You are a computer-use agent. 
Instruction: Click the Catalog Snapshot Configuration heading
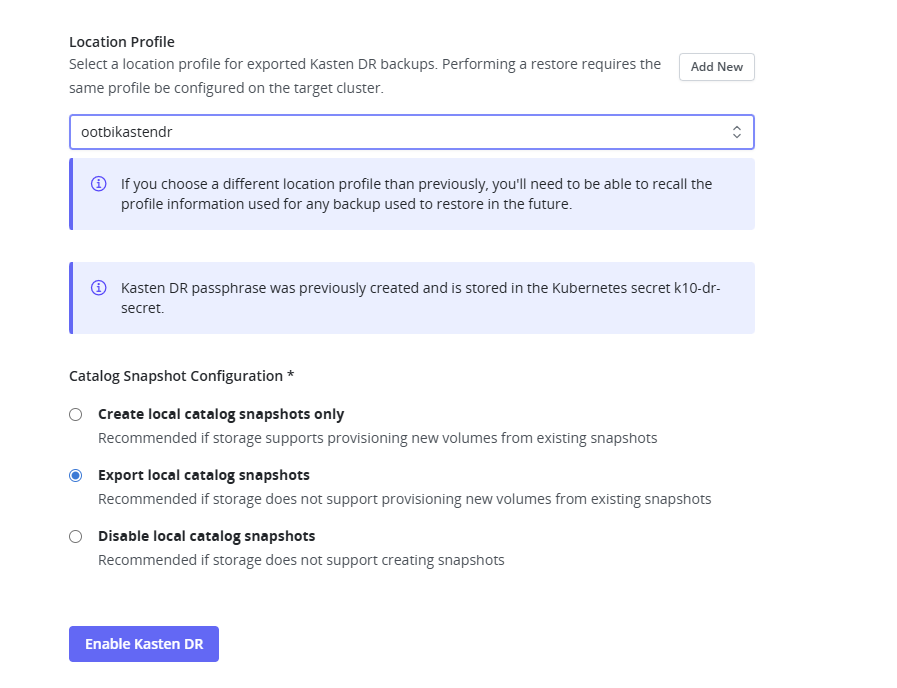coord(181,376)
